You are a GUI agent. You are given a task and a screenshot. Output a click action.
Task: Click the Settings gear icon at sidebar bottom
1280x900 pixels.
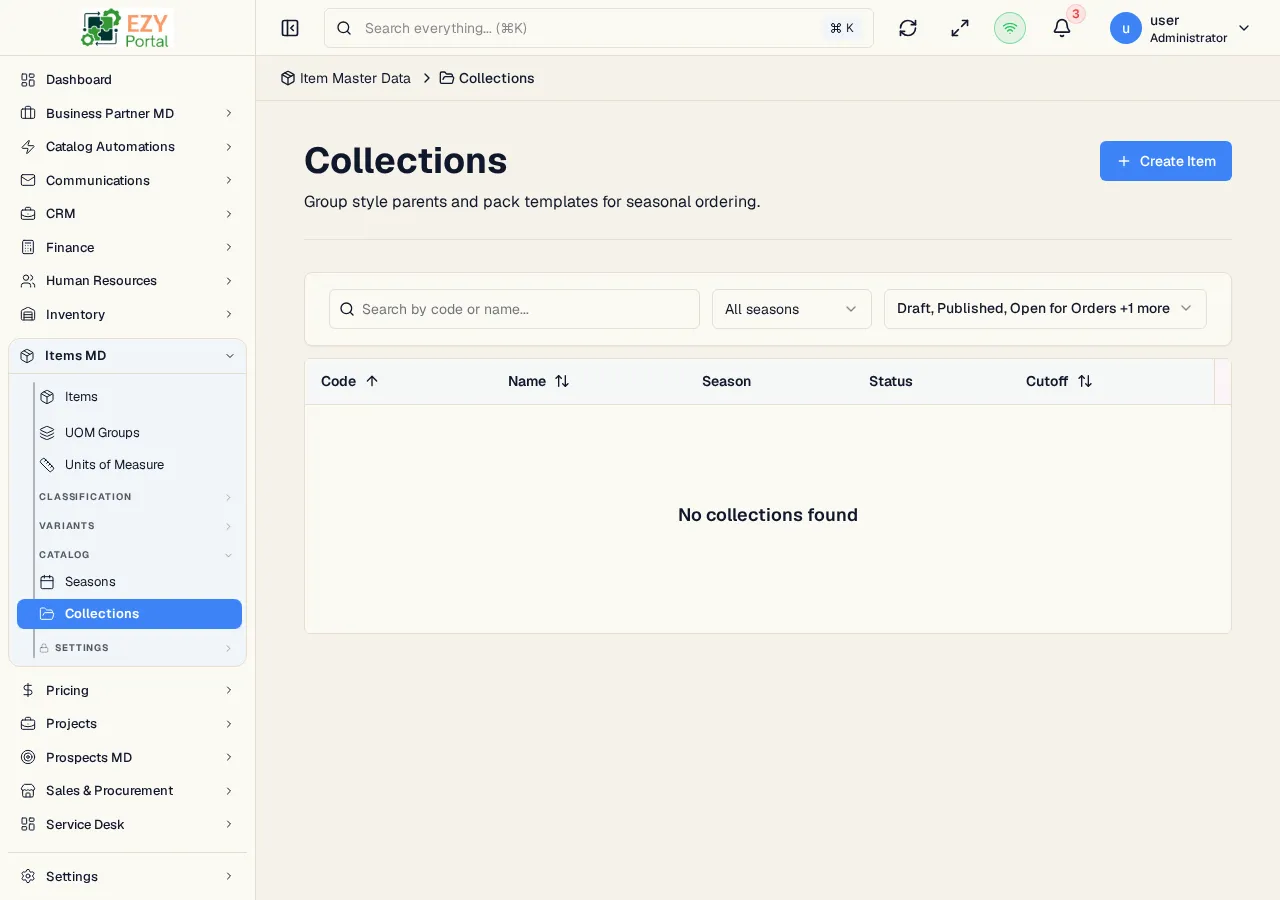point(28,876)
